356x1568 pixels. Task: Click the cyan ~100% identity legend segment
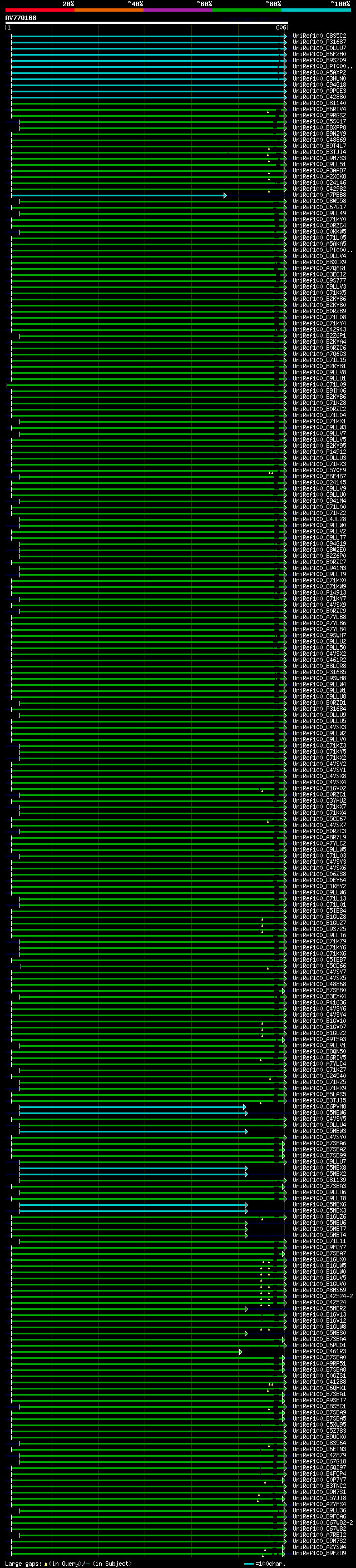coord(316,10)
